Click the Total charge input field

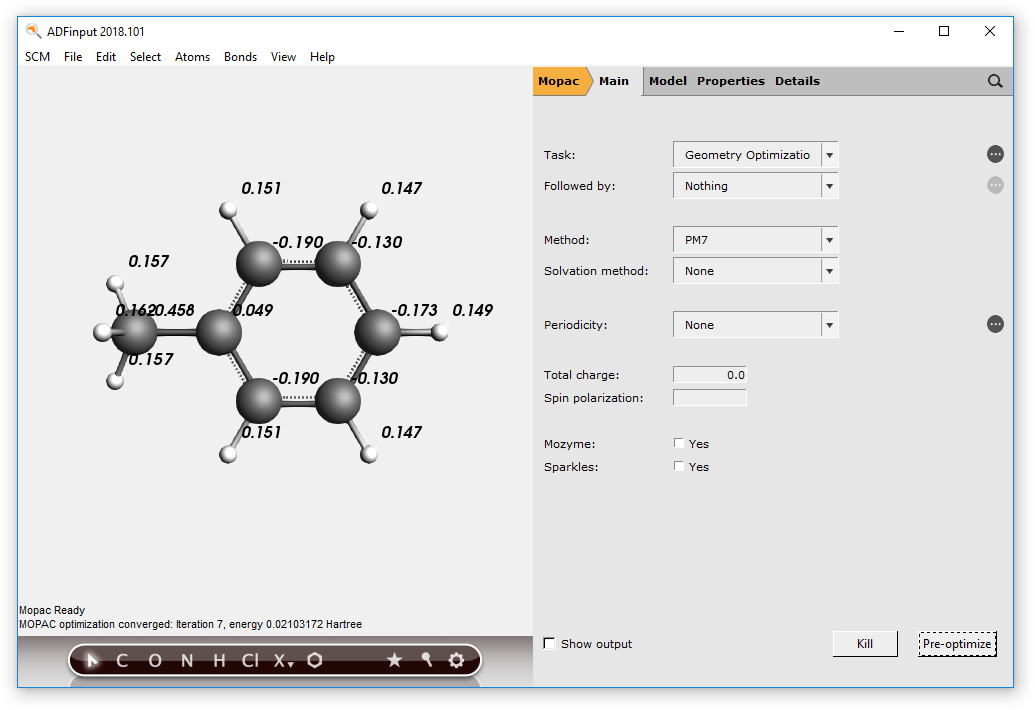tap(709, 375)
